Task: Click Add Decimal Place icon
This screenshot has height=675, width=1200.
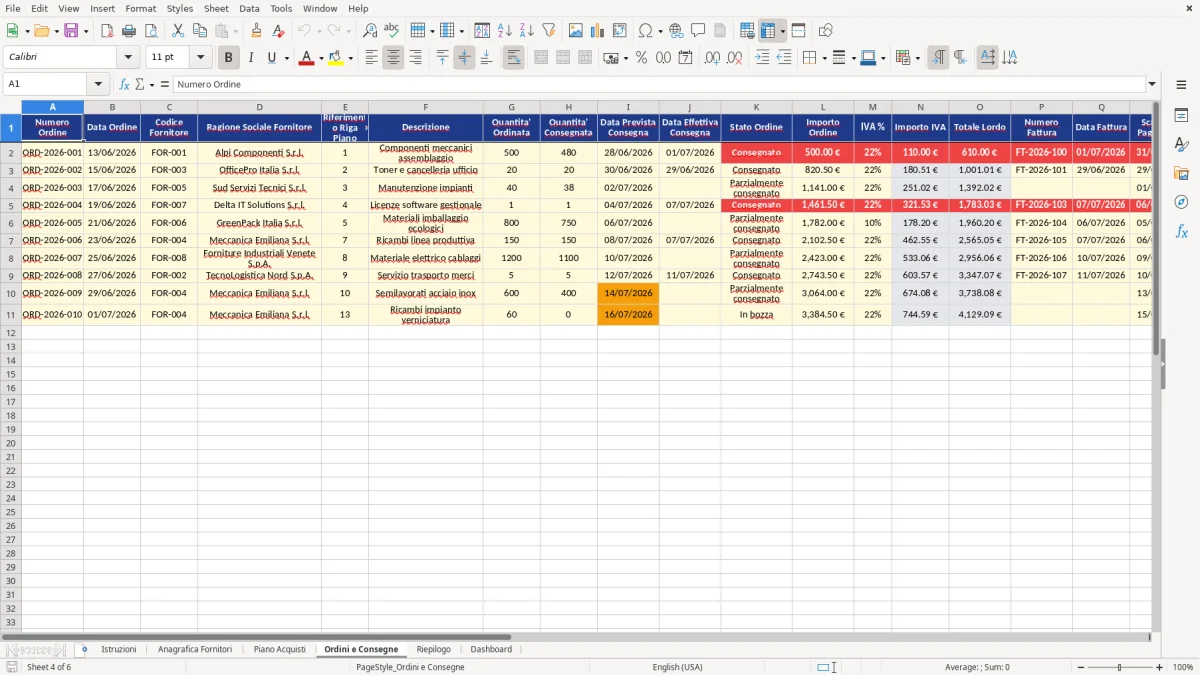Action: [712, 58]
